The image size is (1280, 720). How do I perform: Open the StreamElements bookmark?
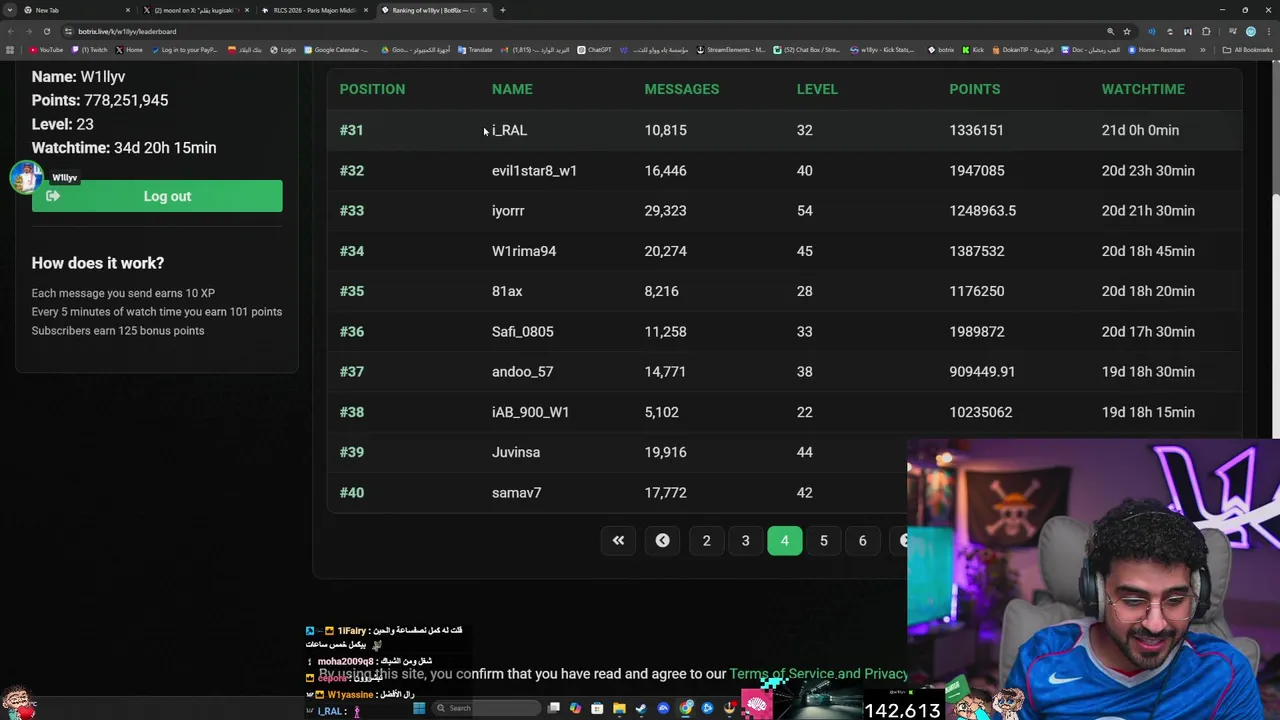pos(731,50)
